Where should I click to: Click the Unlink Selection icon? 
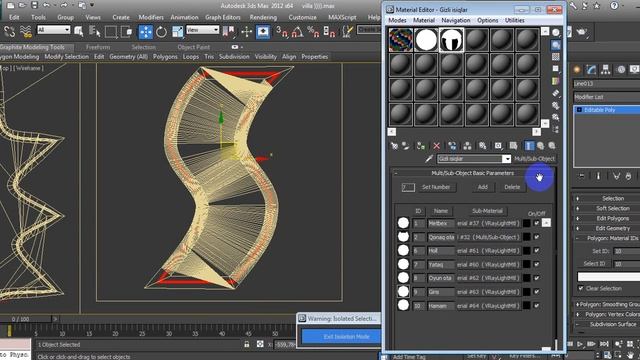pos(9,31)
